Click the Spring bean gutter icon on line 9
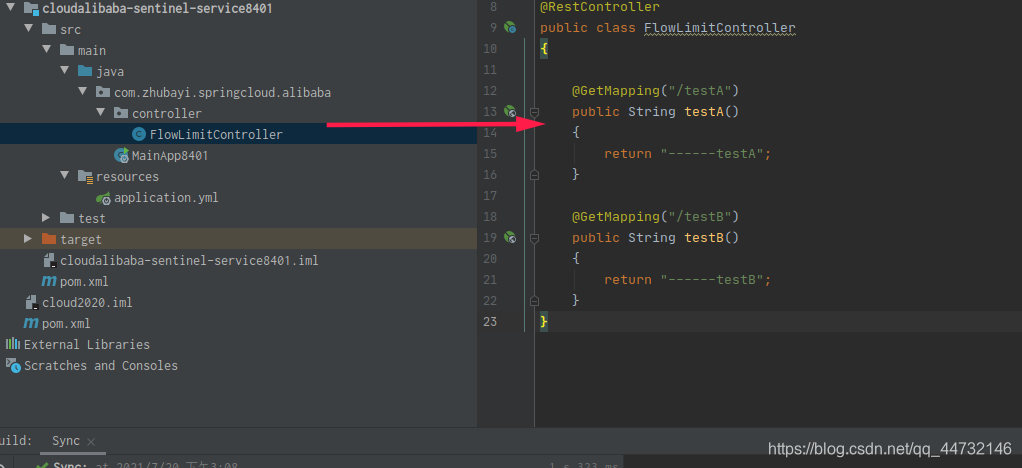Viewport: 1022px width, 468px height. [510, 27]
